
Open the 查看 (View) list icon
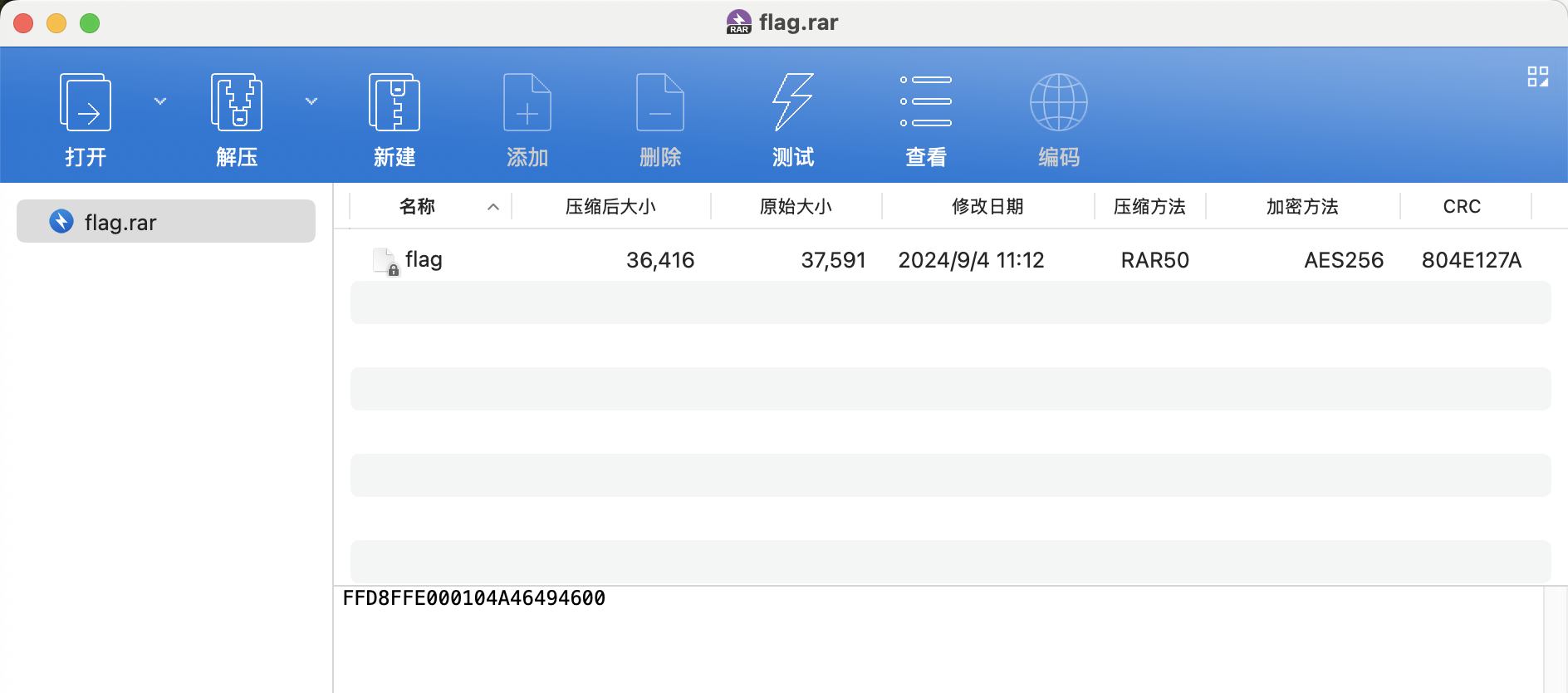point(926,101)
